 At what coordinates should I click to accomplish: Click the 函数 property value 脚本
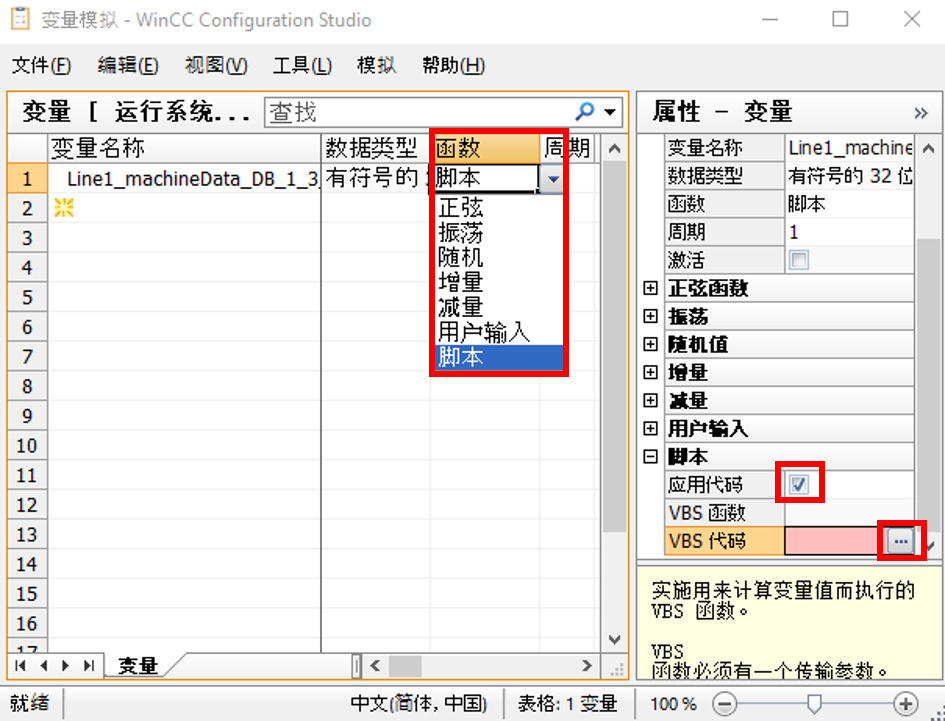click(x=849, y=204)
